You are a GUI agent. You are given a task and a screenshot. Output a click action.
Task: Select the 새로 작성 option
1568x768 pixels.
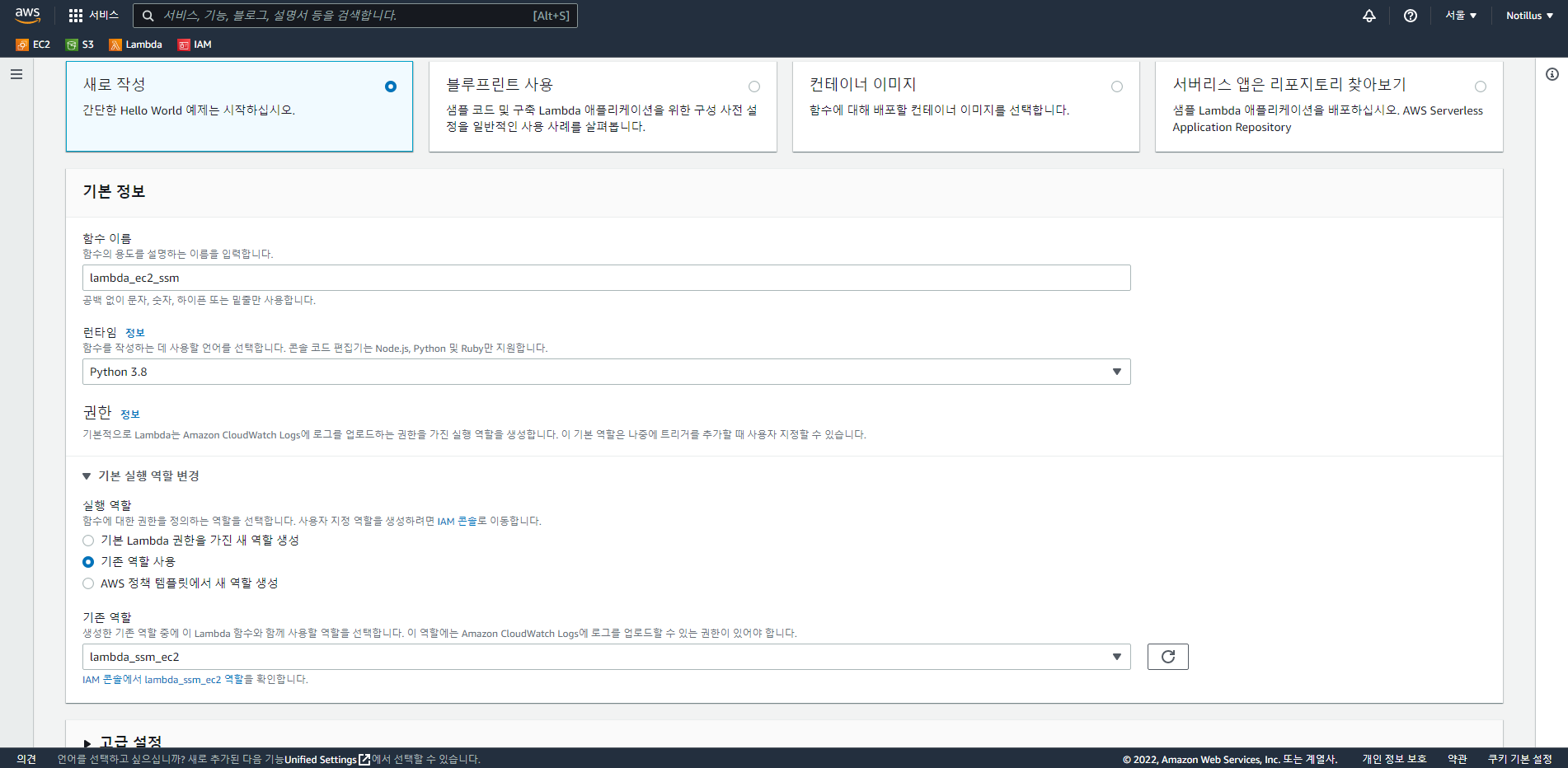click(x=239, y=106)
